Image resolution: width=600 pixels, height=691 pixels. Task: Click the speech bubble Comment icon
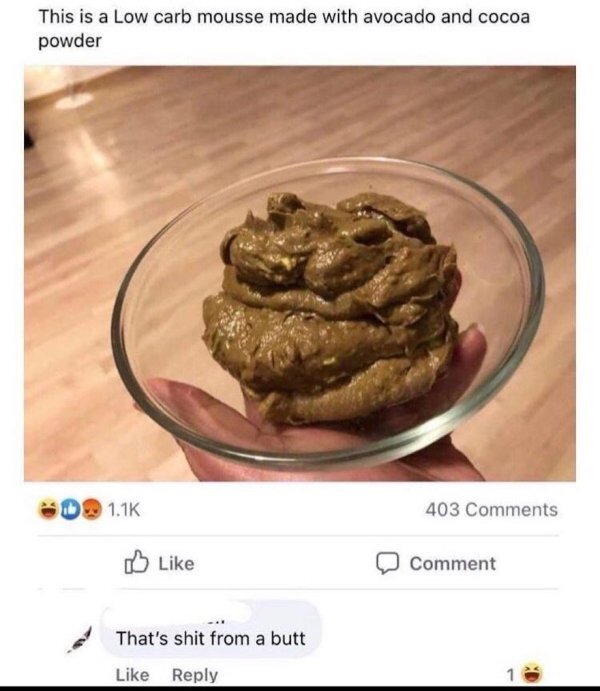tap(387, 563)
